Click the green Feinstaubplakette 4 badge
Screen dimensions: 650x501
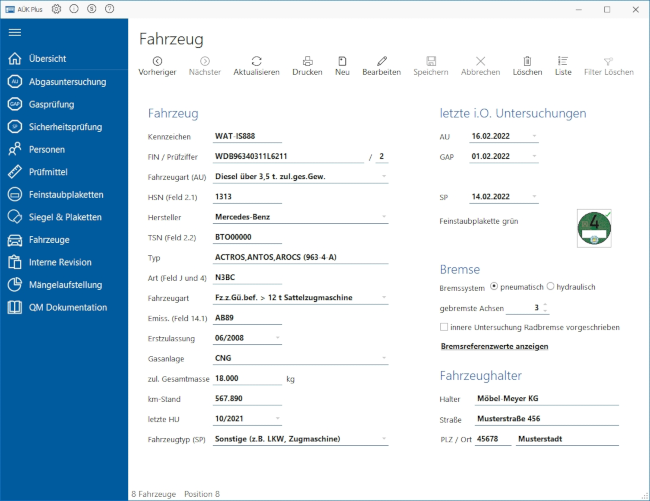[594, 227]
